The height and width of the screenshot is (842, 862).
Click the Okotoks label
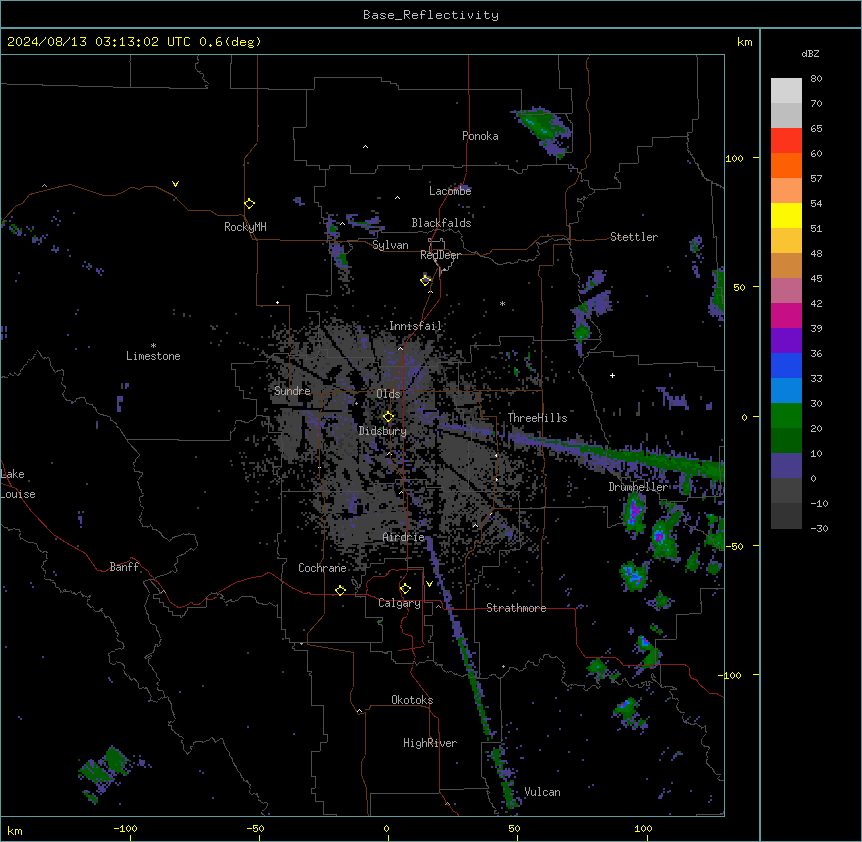412,700
